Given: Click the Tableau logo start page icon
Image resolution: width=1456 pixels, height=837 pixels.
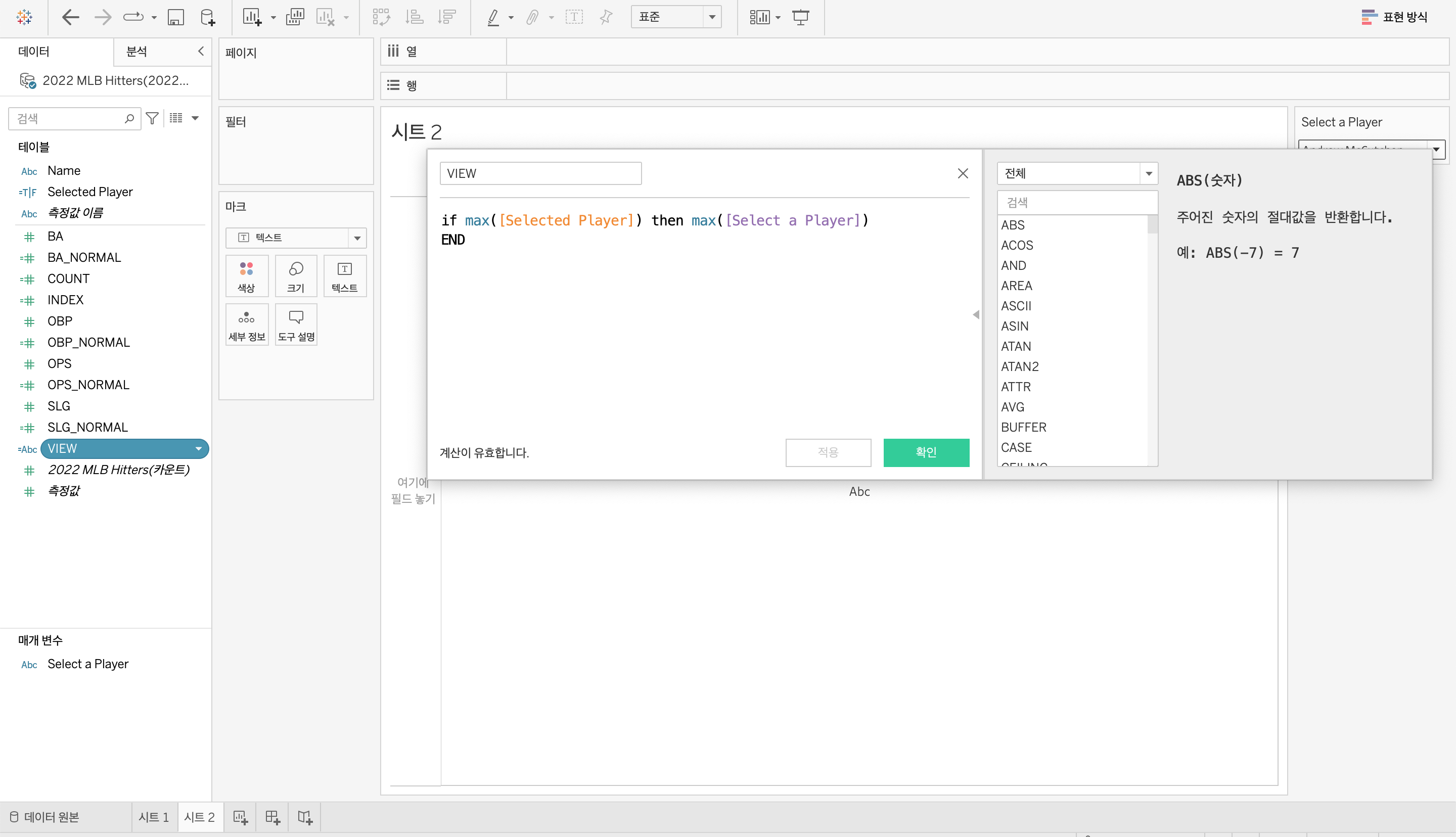Looking at the screenshot, I should click(x=24, y=17).
